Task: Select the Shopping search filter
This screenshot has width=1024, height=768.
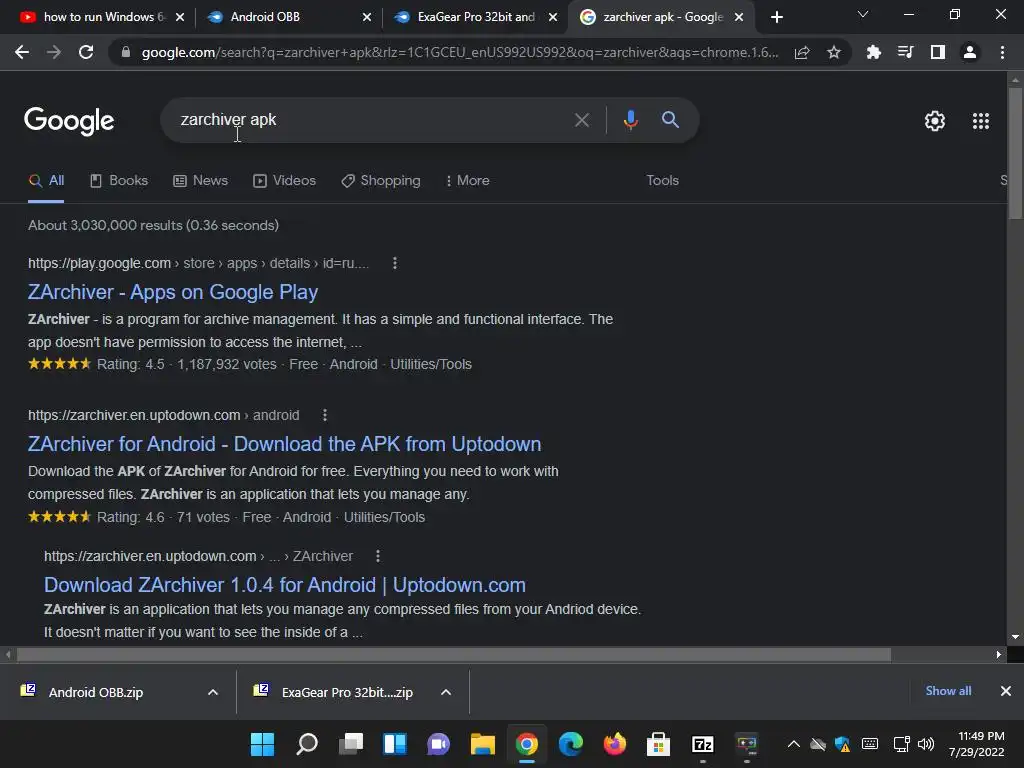Action: (381, 181)
